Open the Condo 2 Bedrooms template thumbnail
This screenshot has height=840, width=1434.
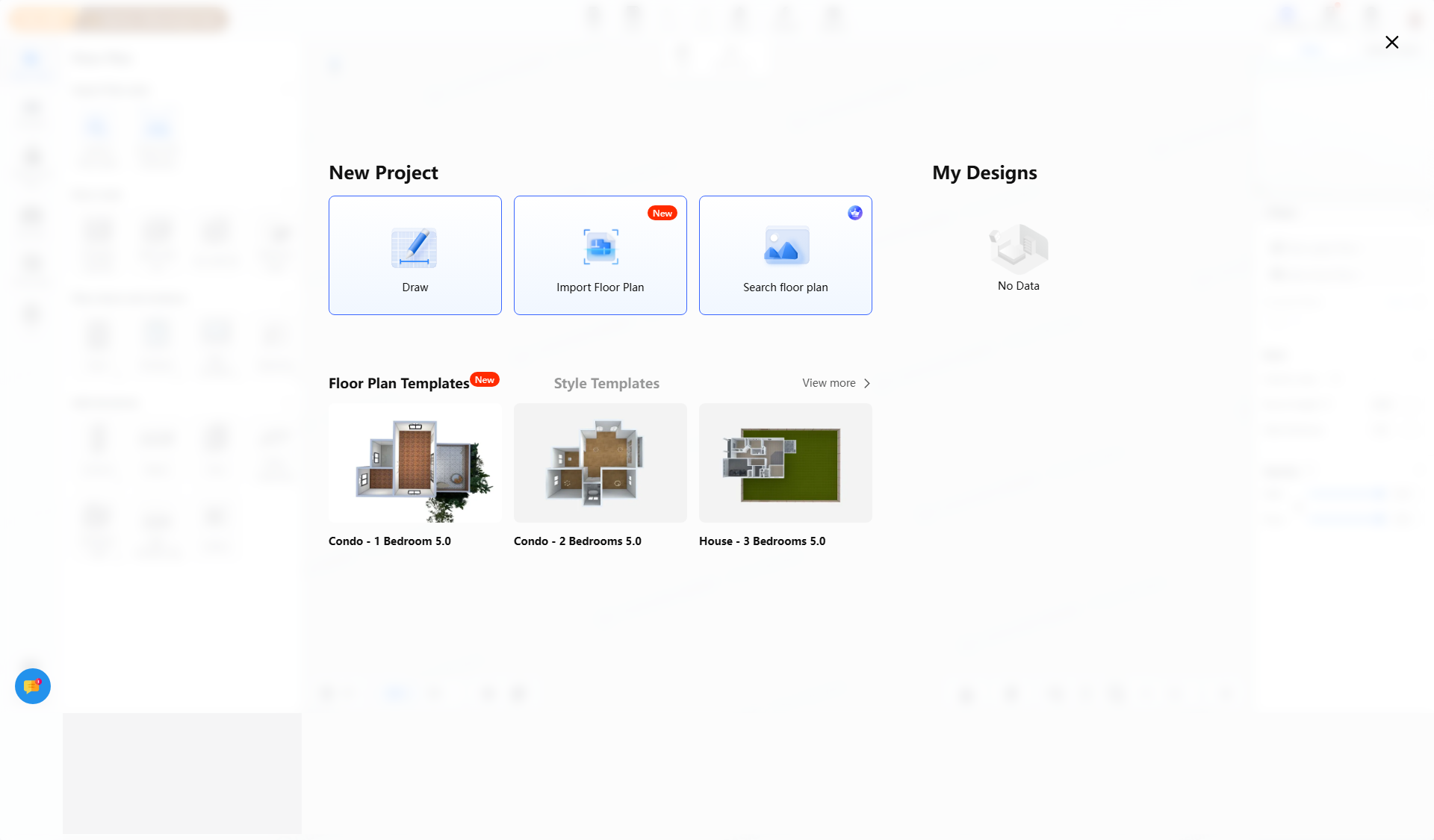click(600, 463)
